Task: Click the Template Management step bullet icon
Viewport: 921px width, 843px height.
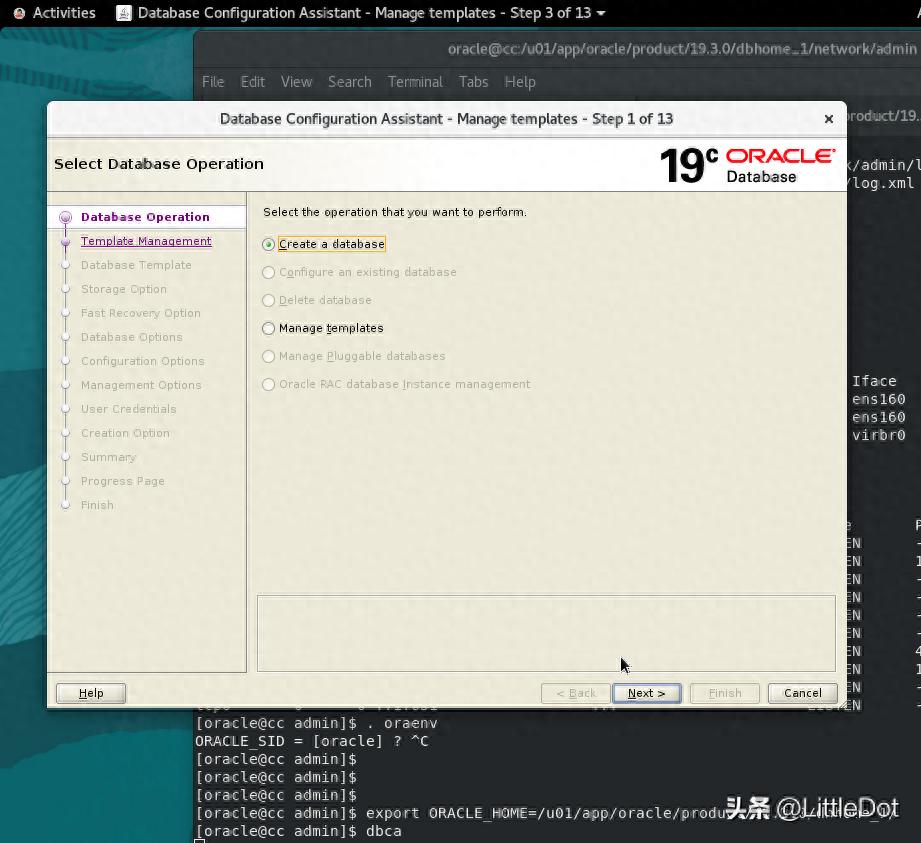Action: [66, 241]
